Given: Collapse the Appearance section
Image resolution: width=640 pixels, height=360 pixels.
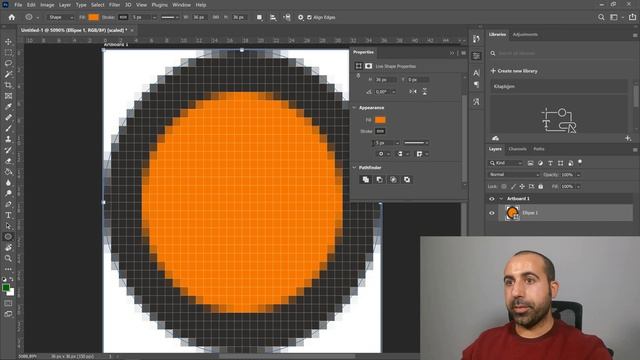Looking at the screenshot, I should pyautogui.click(x=354, y=108).
